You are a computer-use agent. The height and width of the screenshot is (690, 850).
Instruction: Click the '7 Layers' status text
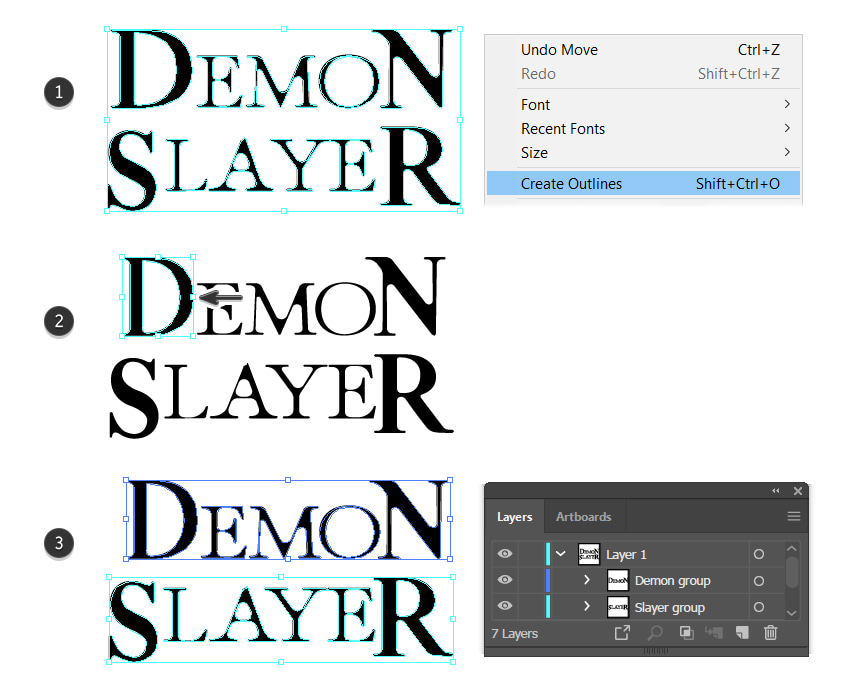tap(514, 633)
